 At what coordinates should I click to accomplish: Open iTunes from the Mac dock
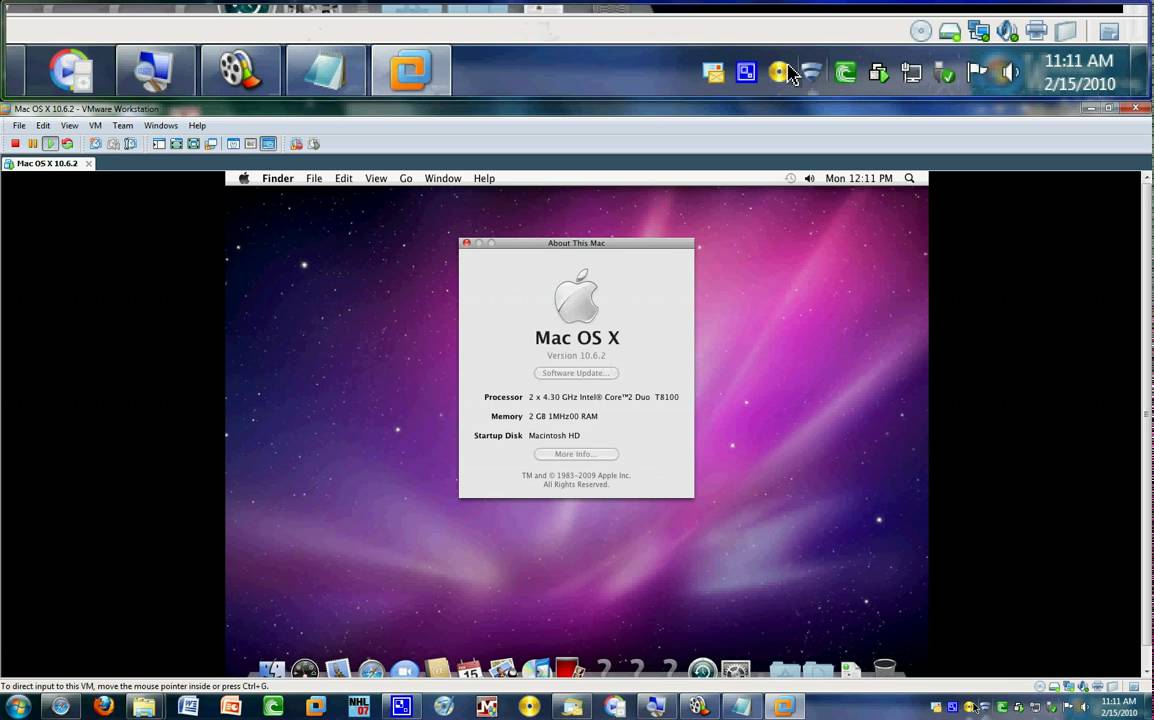pos(536,668)
